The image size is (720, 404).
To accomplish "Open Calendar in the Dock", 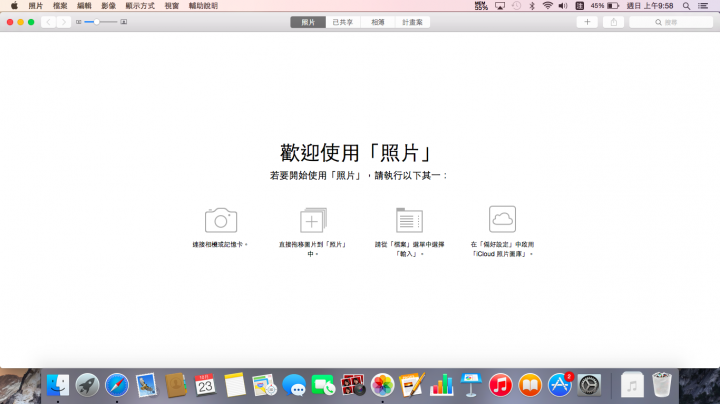I will pos(205,385).
